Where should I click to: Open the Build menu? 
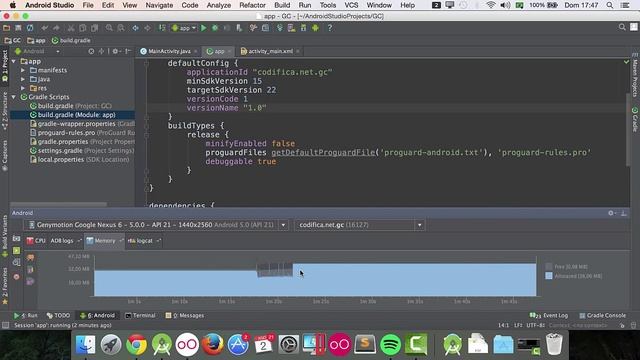point(282,5)
